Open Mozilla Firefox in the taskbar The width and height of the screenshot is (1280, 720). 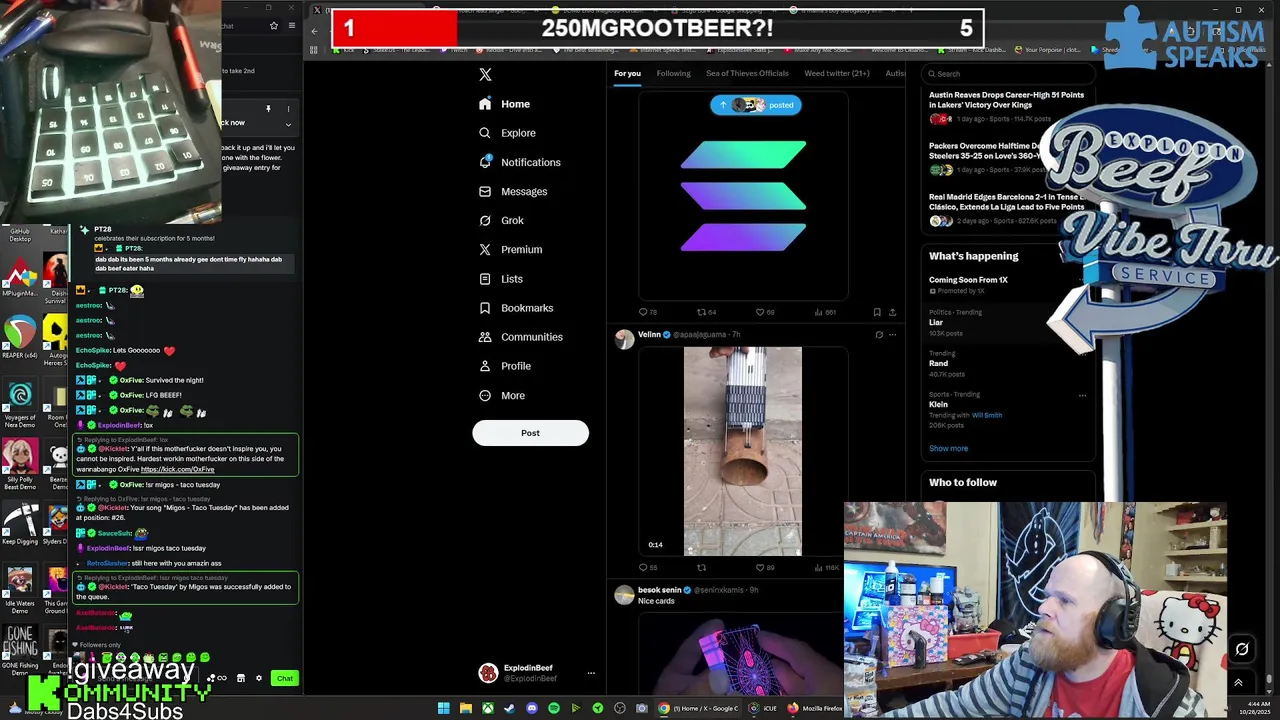coord(815,708)
